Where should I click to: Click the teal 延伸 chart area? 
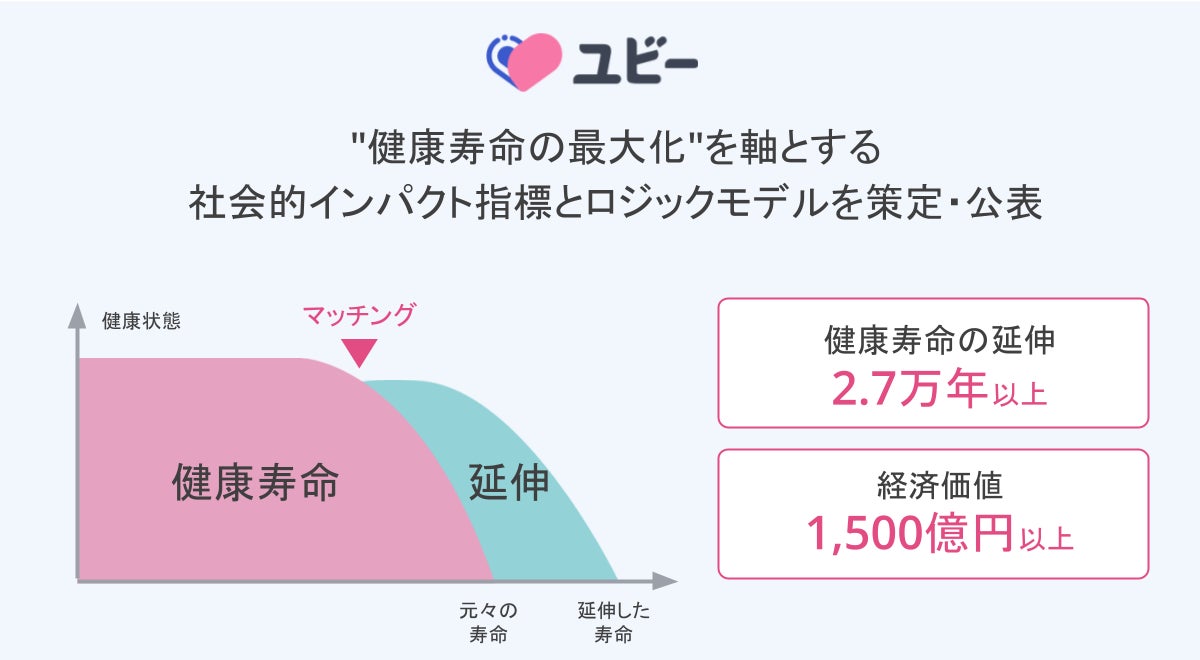point(510,483)
